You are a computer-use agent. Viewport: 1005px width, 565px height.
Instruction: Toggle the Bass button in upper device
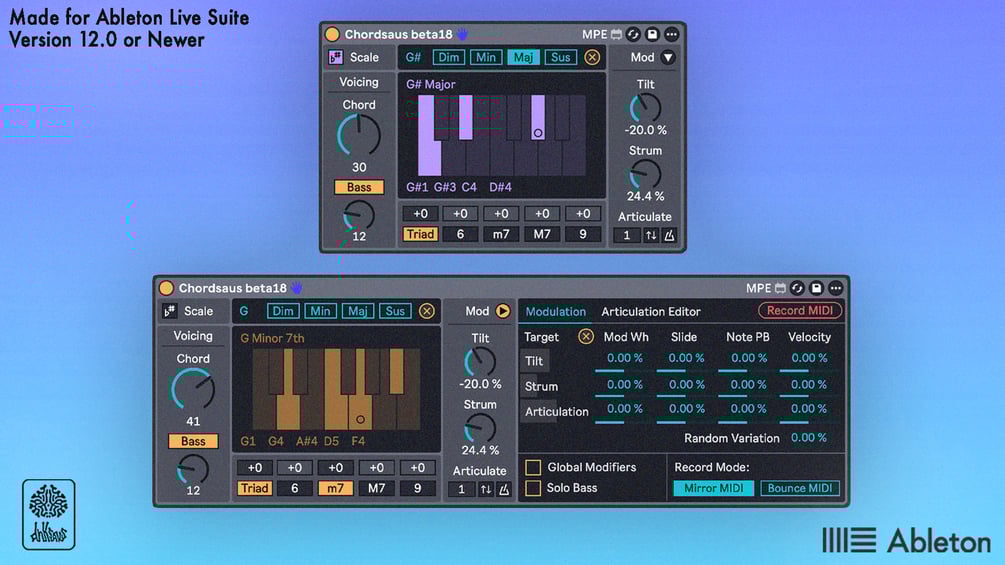point(359,187)
